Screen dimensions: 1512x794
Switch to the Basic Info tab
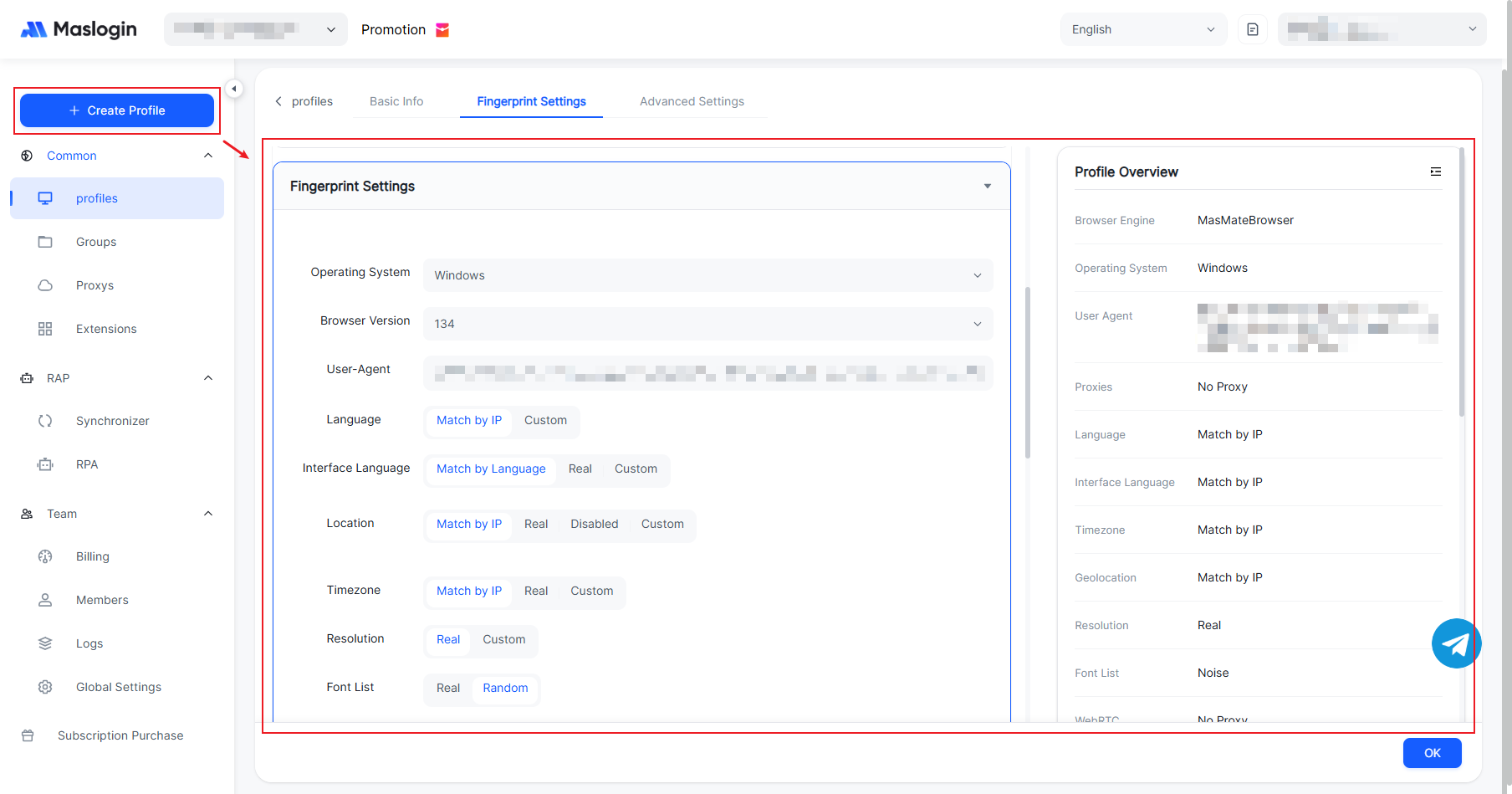(396, 101)
